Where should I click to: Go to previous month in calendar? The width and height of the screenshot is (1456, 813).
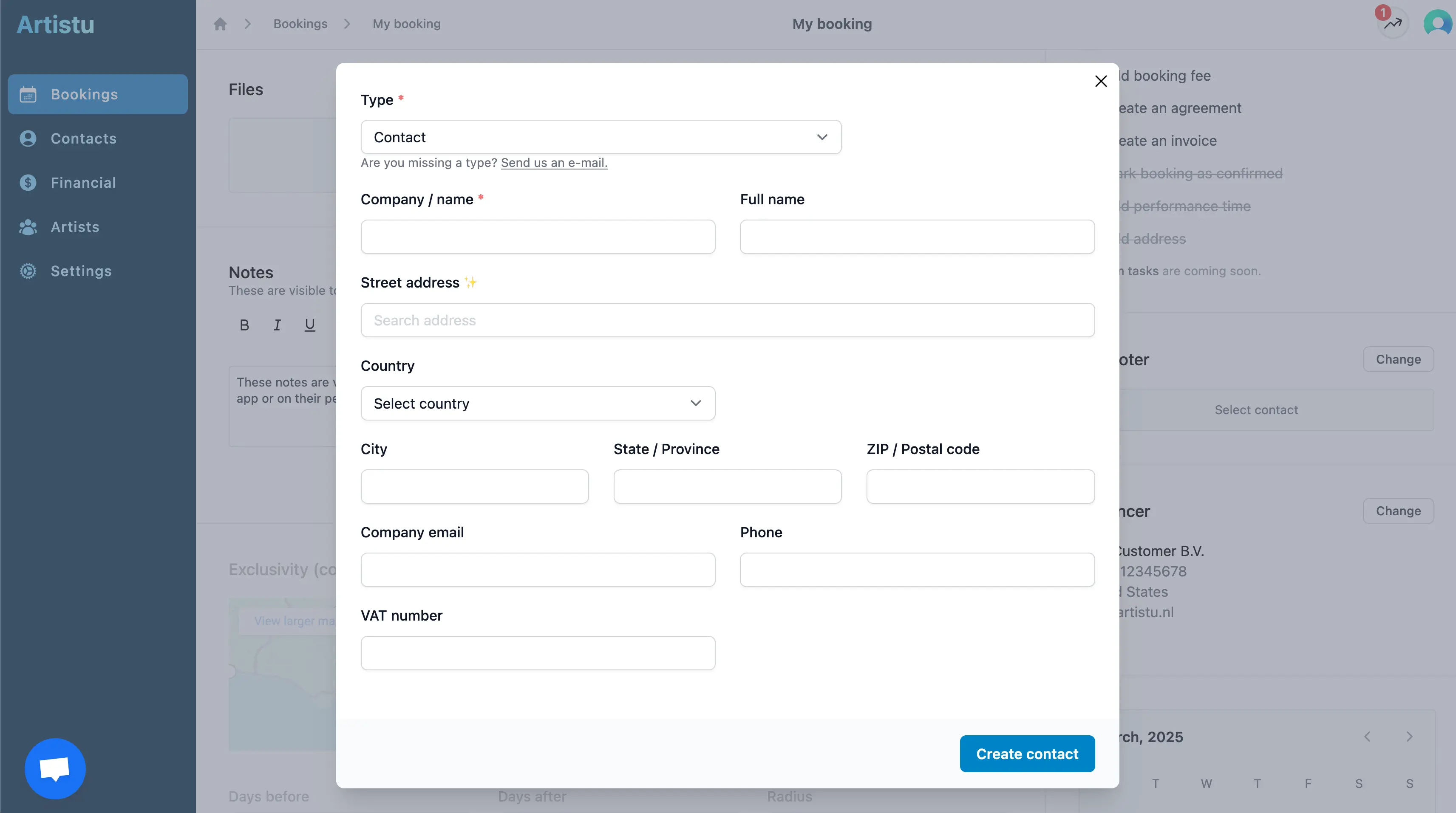click(1367, 736)
